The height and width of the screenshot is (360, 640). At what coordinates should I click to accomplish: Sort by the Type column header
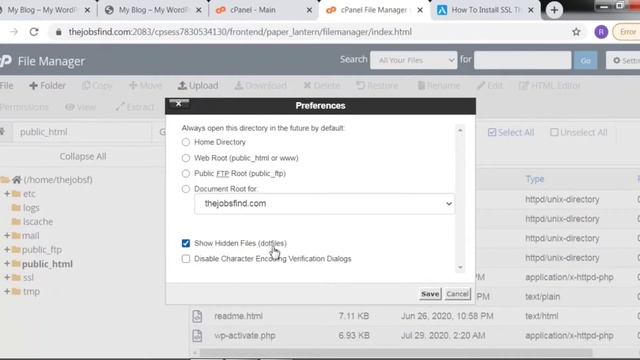[x=535, y=179]
